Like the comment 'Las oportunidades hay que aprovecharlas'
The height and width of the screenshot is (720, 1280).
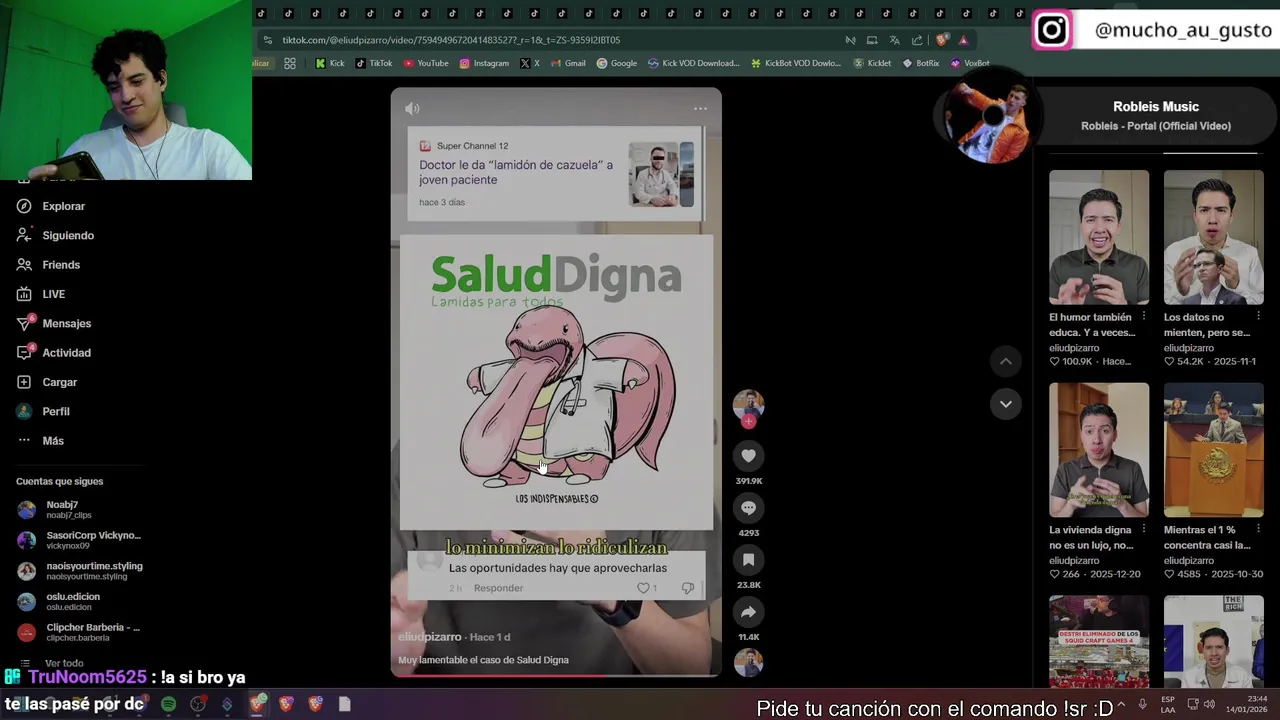643,588
